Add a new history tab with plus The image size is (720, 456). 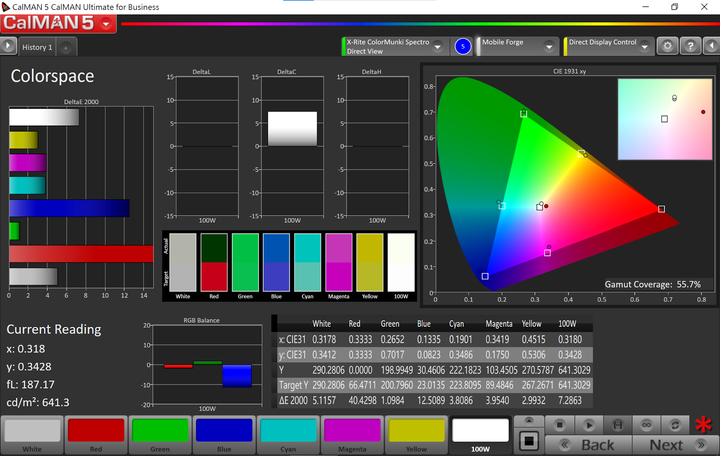(x=66, y=48)
